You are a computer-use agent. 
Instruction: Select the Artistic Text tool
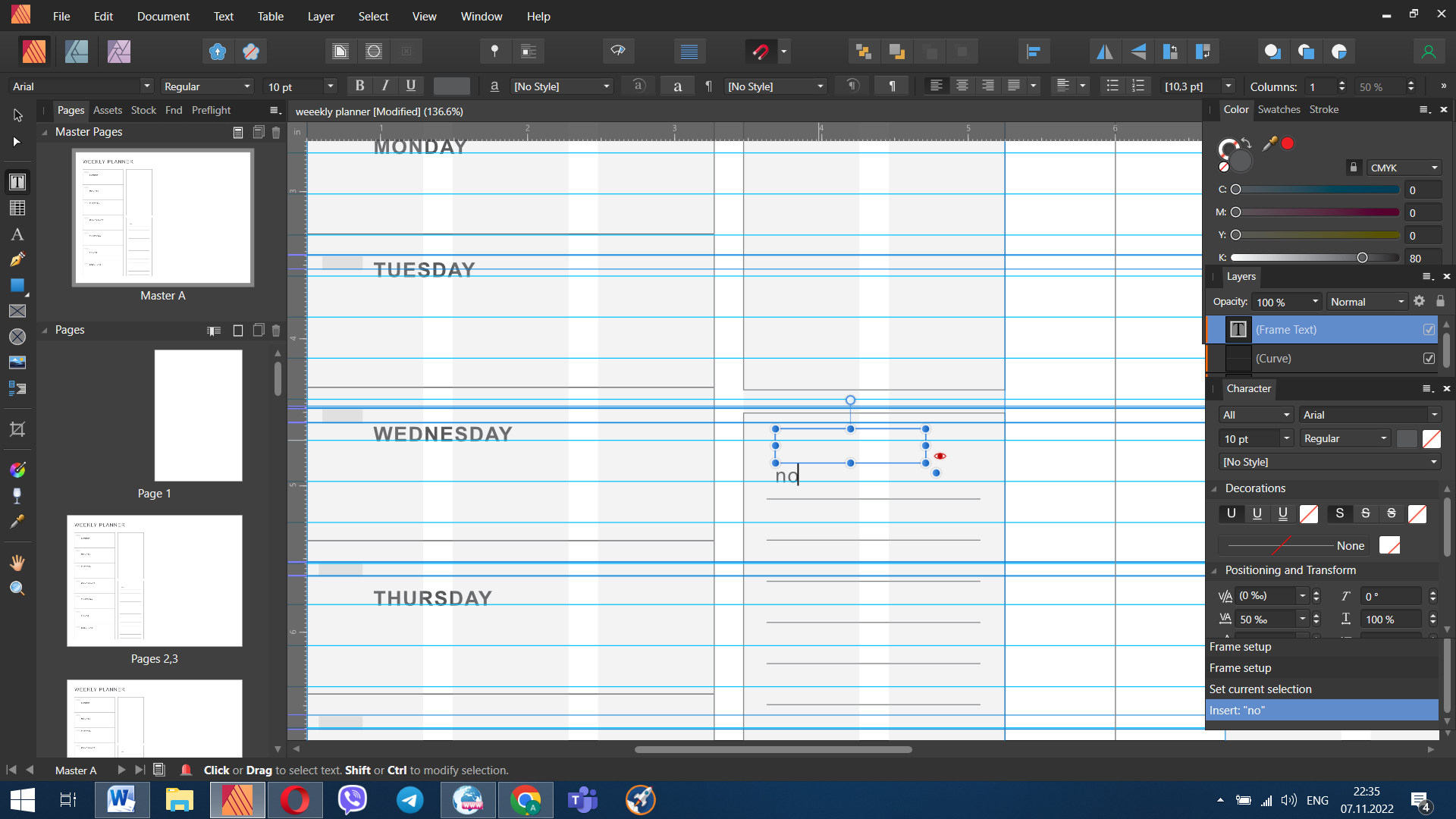17,234
